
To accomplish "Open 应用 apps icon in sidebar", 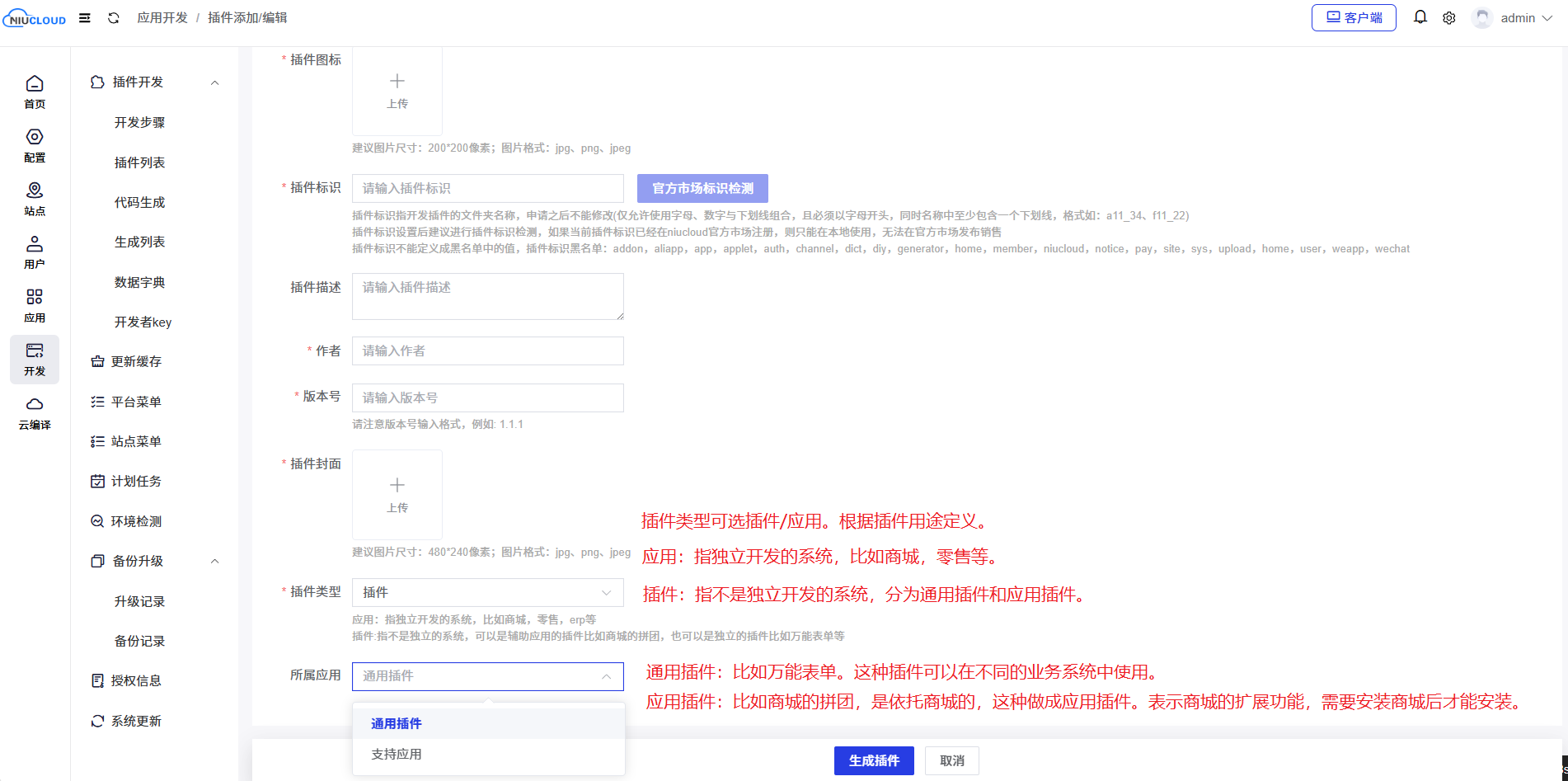I will pyautogui.click(x=35, y=305).
